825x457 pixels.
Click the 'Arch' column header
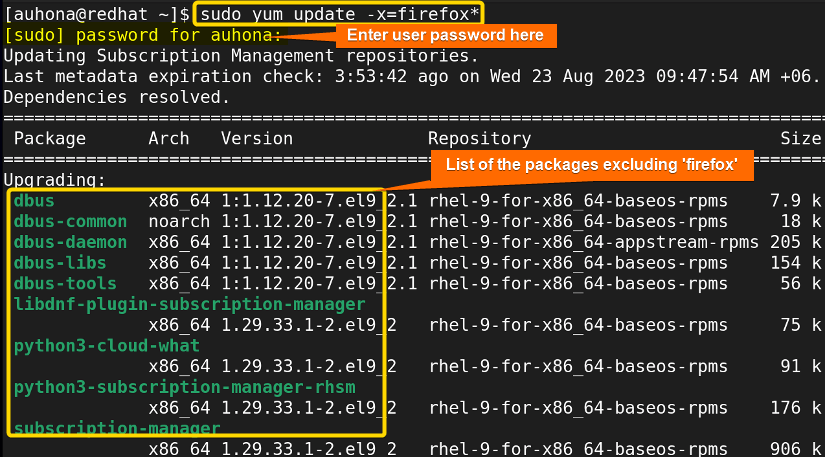tap(168, 139)
